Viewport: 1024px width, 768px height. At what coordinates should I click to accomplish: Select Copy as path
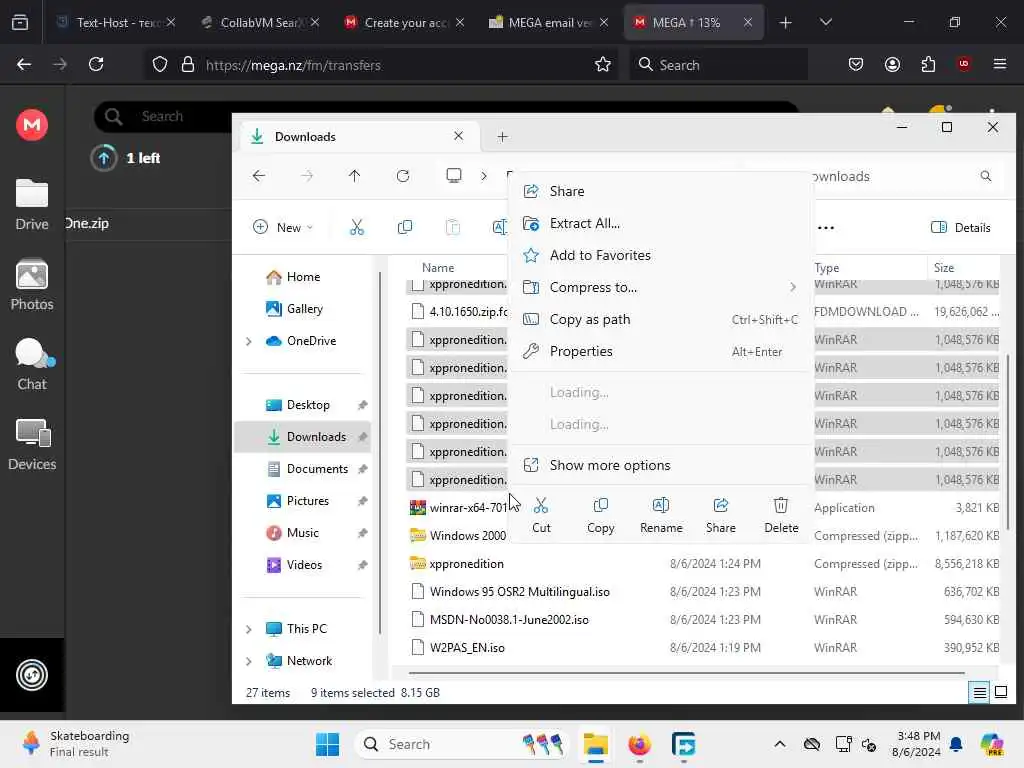[661, 319]
